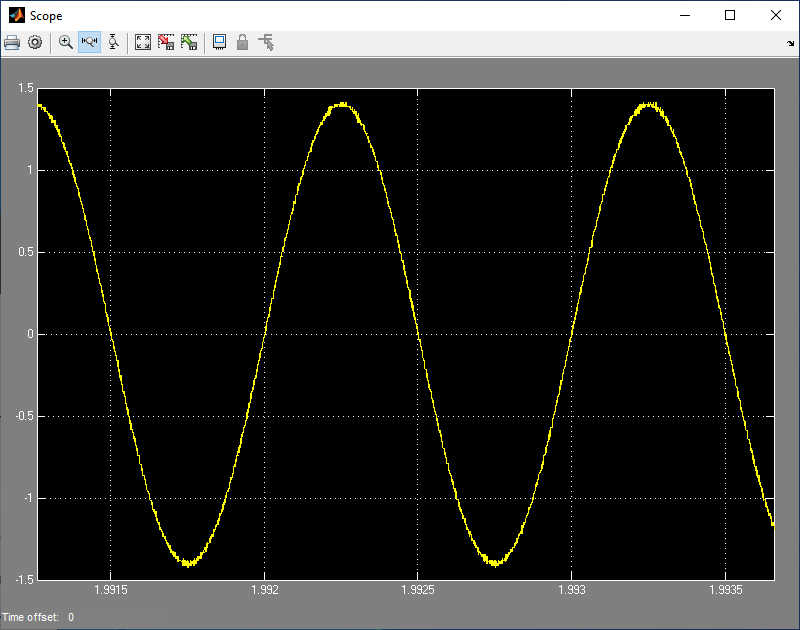The width and height of the screenshot is (800, 630).
Task: Restore the saved axes settings
Action: (x=188, y=43)
